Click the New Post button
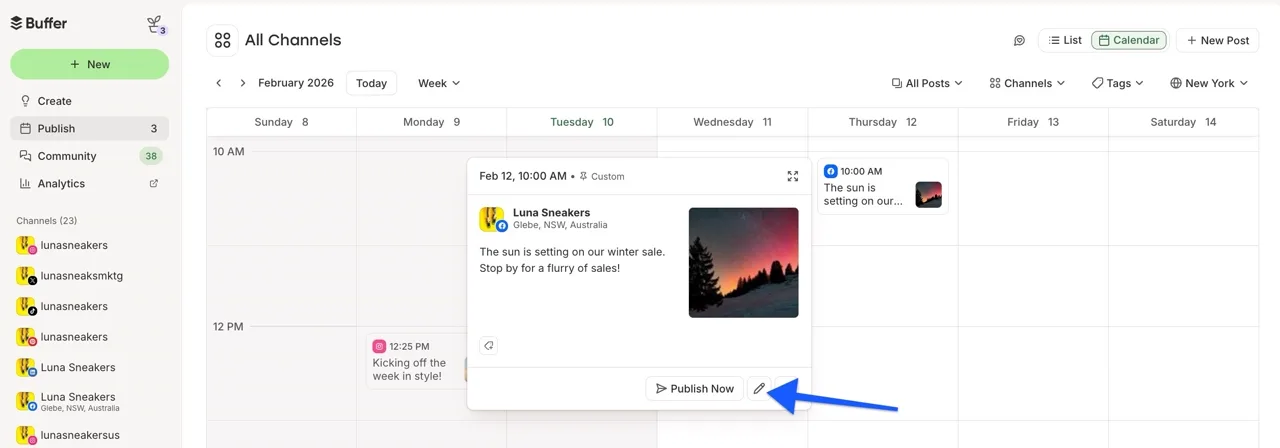Screen dimensions: 1280x448 (x=1217, y=40)
